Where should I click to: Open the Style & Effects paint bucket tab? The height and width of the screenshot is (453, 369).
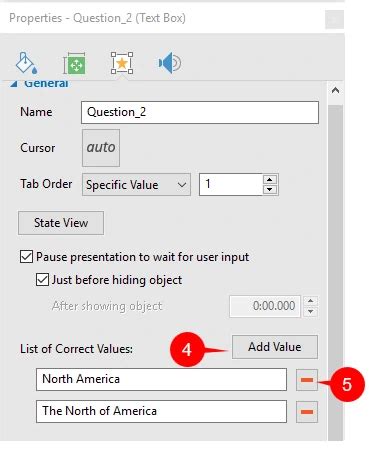[x=26, y=63]
